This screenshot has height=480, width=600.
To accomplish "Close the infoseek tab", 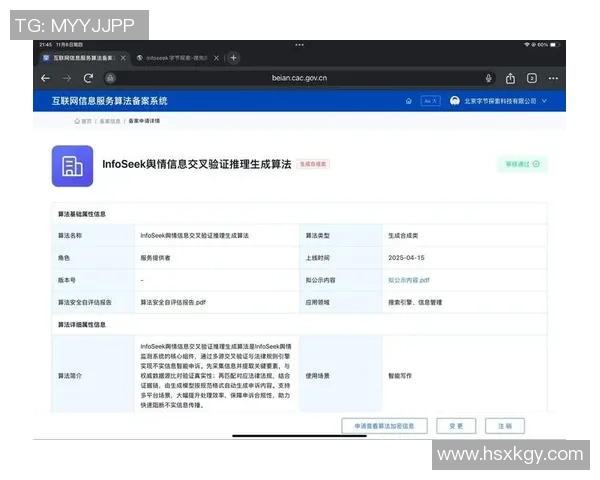I will (x=216, y=58).
